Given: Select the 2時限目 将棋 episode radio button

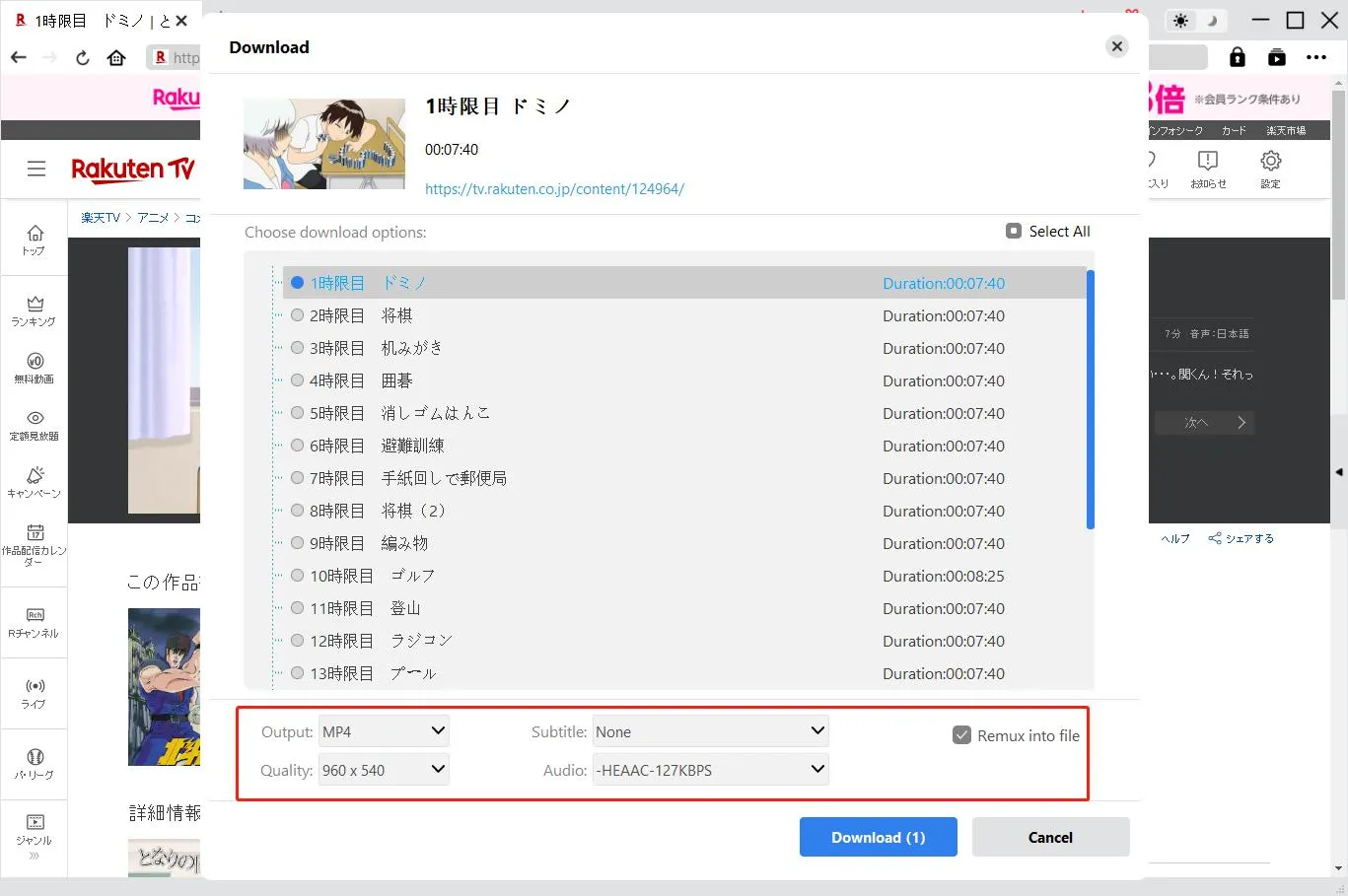Looking at the screenshot, I should click(x=297, y=315).
